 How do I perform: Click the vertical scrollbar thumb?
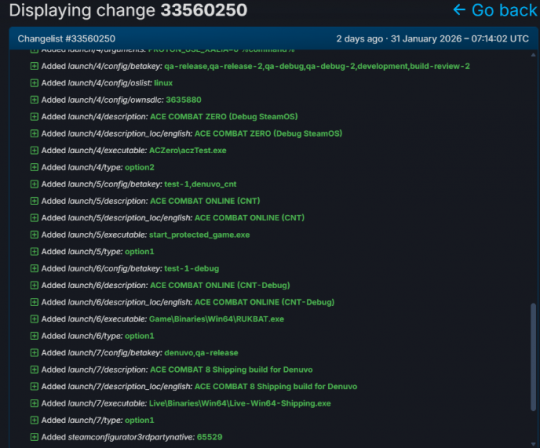[533, 356]
